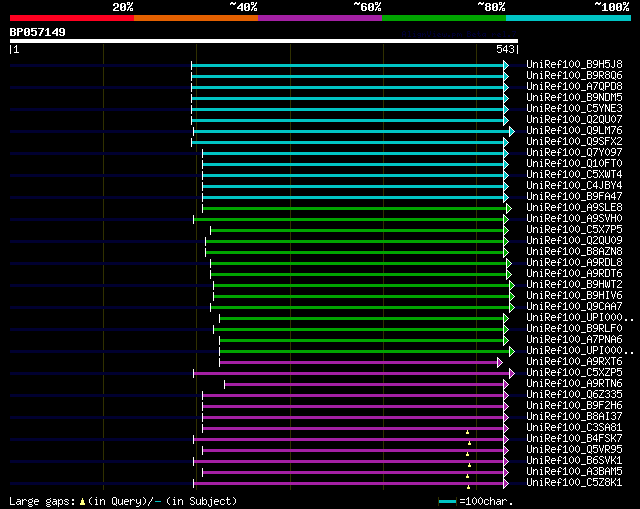Select the UniRef100_B8AI37 label
Viewport: 640px width, 509px height.
point(574,417)
